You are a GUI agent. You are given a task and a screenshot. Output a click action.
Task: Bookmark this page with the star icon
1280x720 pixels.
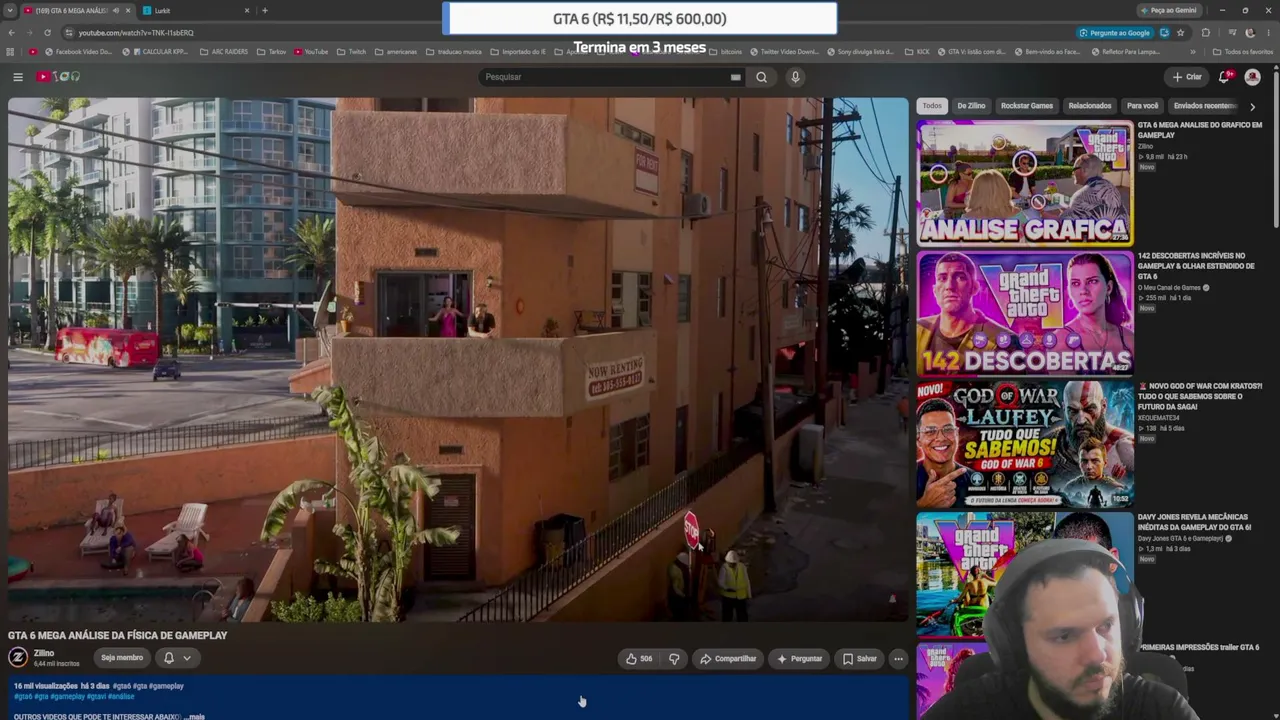tap(1180, 33)
